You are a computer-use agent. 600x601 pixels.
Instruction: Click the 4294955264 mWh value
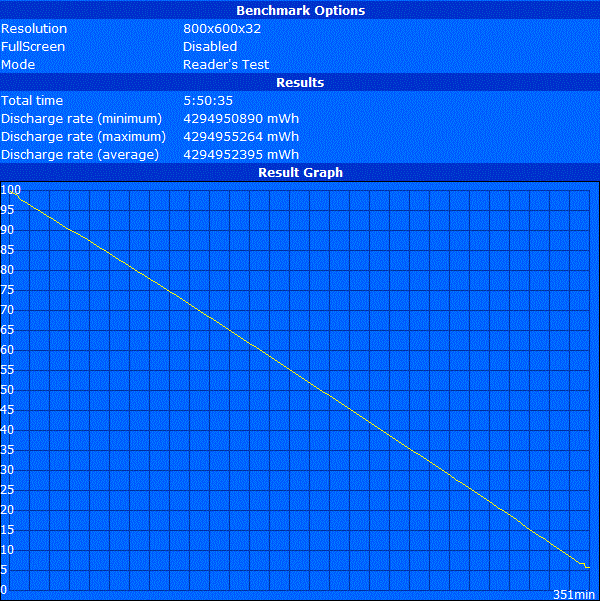click(x=241, y=136)
